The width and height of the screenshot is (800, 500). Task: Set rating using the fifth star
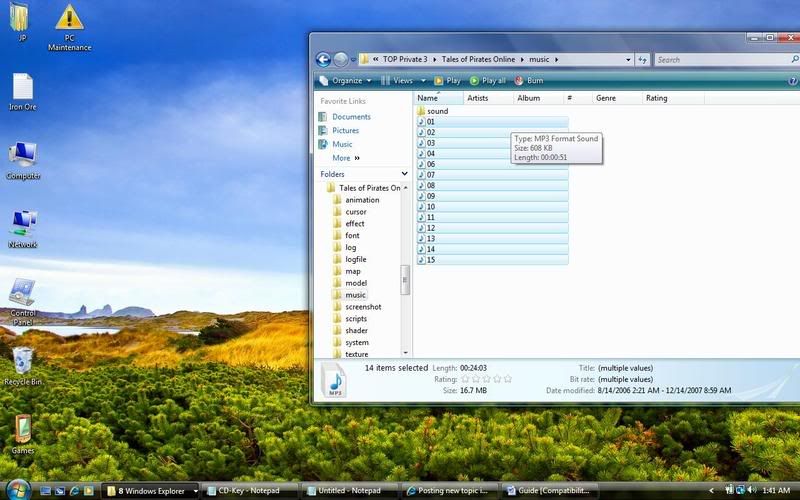tap(508, 379)
